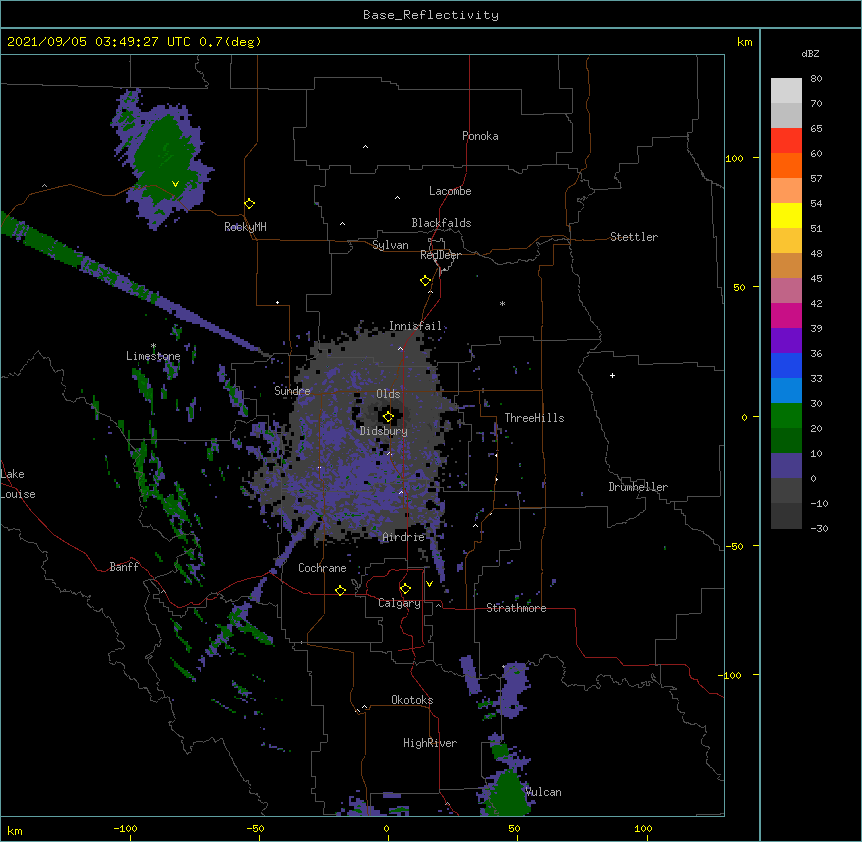Screen dimensions: 862x842
Task: Click the Lake Louise label
Action: point(18,484)
